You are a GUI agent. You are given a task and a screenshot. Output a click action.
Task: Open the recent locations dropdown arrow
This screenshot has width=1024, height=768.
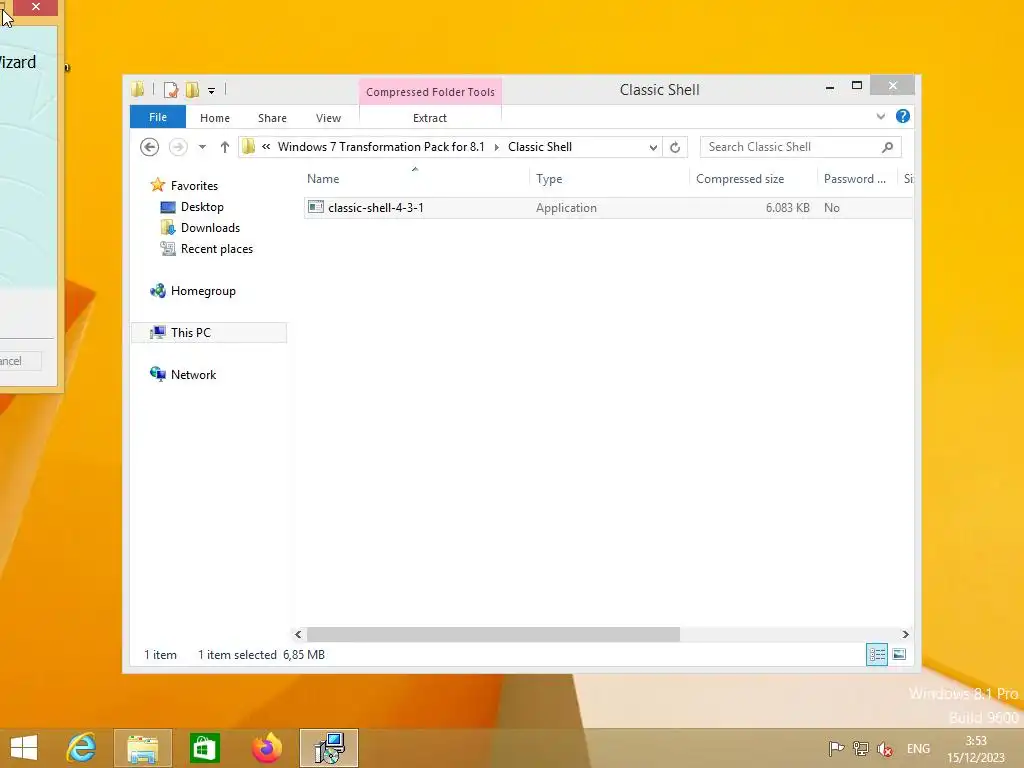coord(202,147)
